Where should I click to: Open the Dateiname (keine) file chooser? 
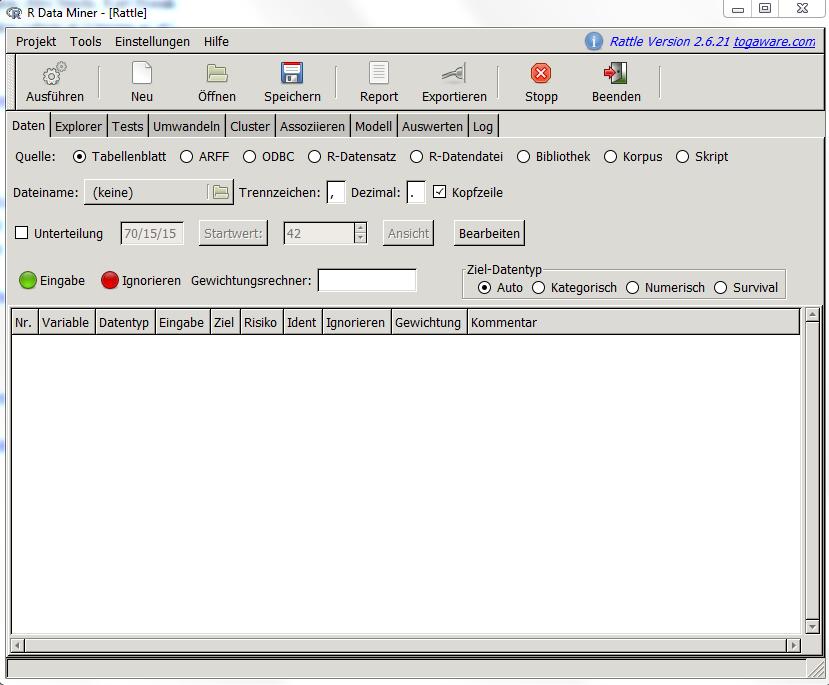coord(158,192)
